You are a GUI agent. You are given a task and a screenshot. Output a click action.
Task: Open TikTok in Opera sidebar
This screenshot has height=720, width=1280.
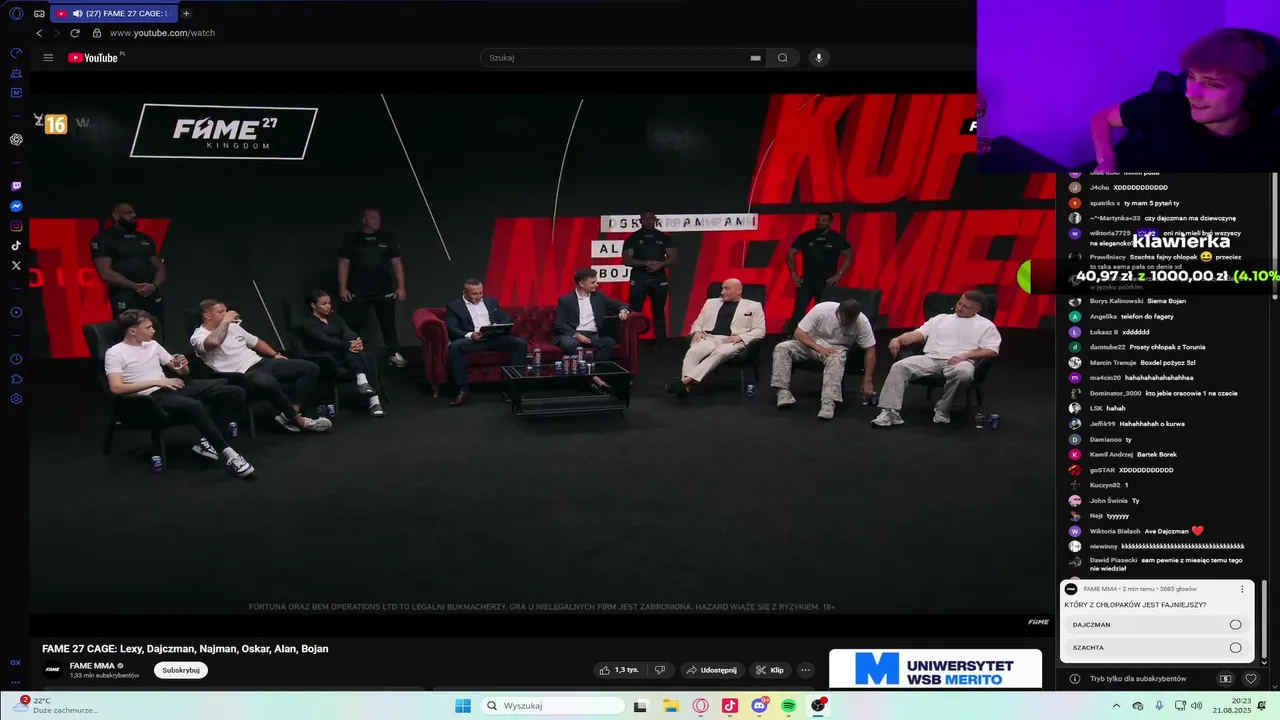pyautogui.click(x=16, y=246)
